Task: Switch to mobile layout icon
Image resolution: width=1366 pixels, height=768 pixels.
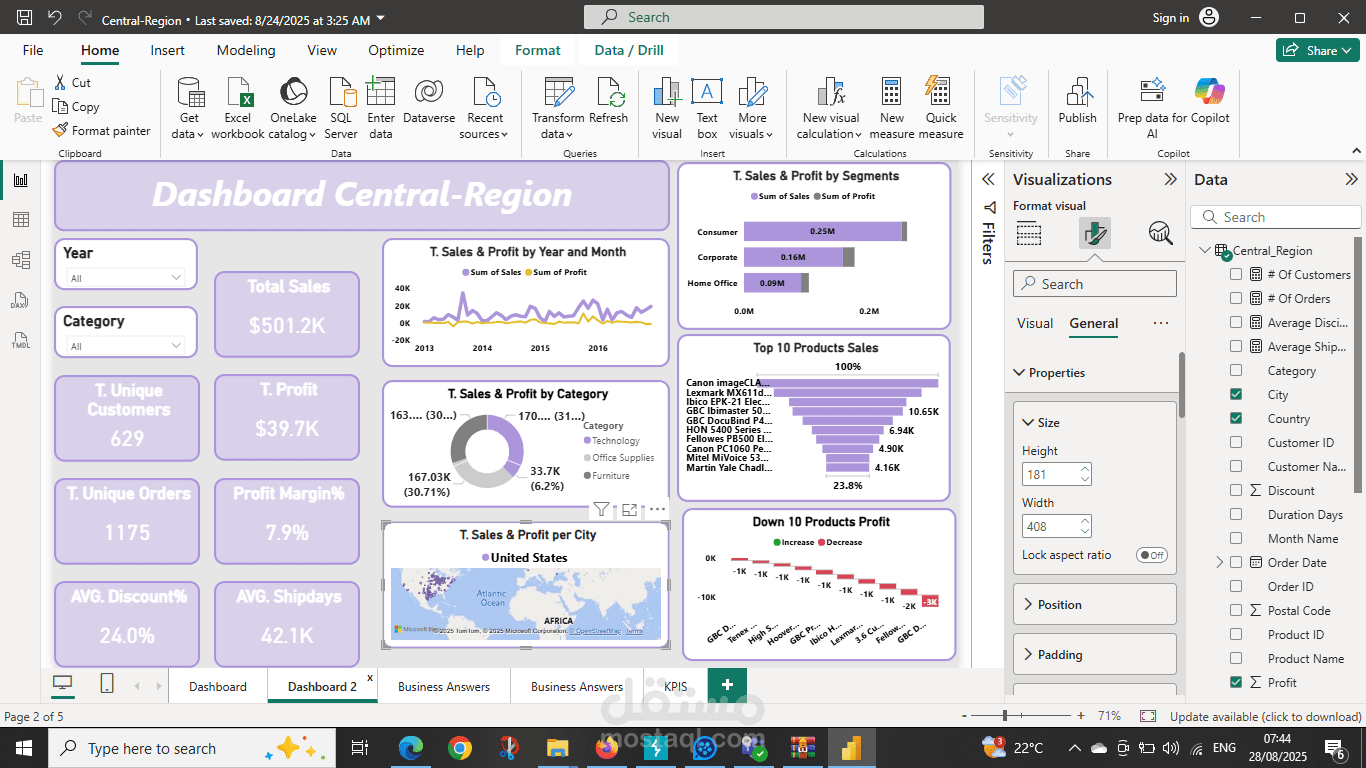Action: click(x=107, y=684)
